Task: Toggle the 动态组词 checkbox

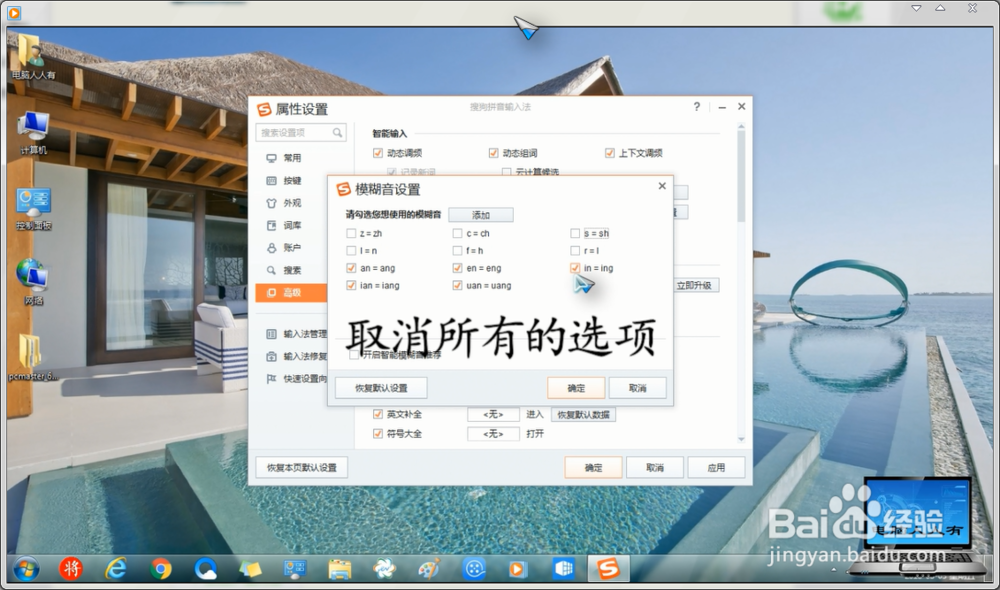Action: [494, 153]
